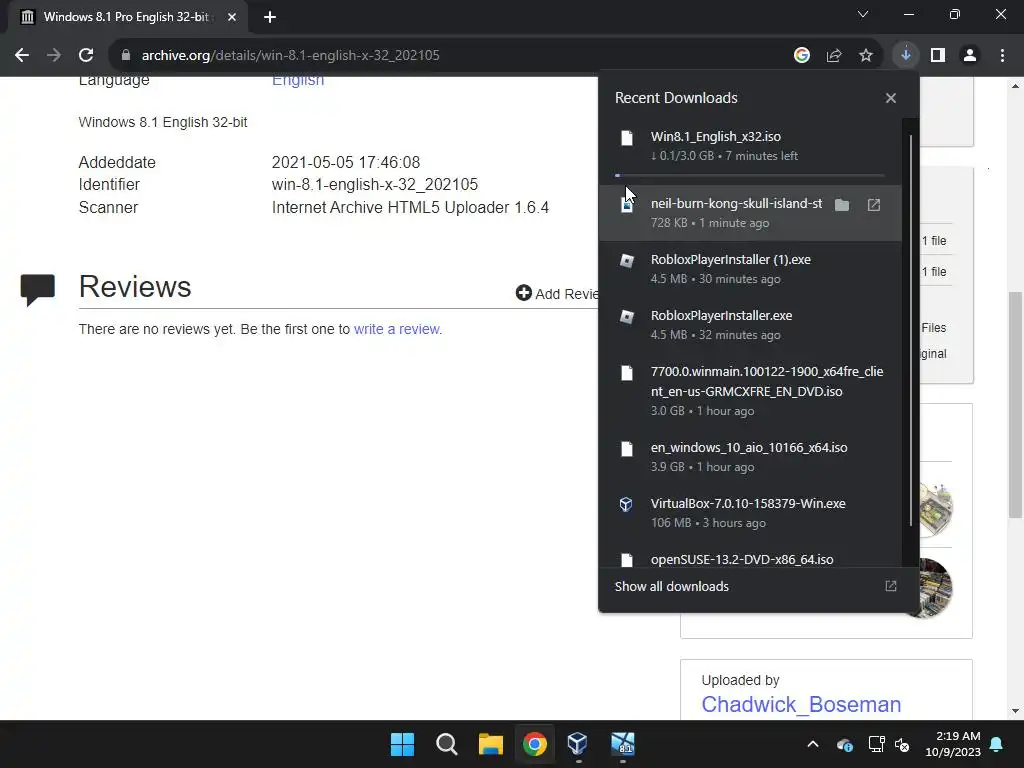1024x768 pixels.
Task: Open the Chrome three-dot menu
Action: 1002,56
